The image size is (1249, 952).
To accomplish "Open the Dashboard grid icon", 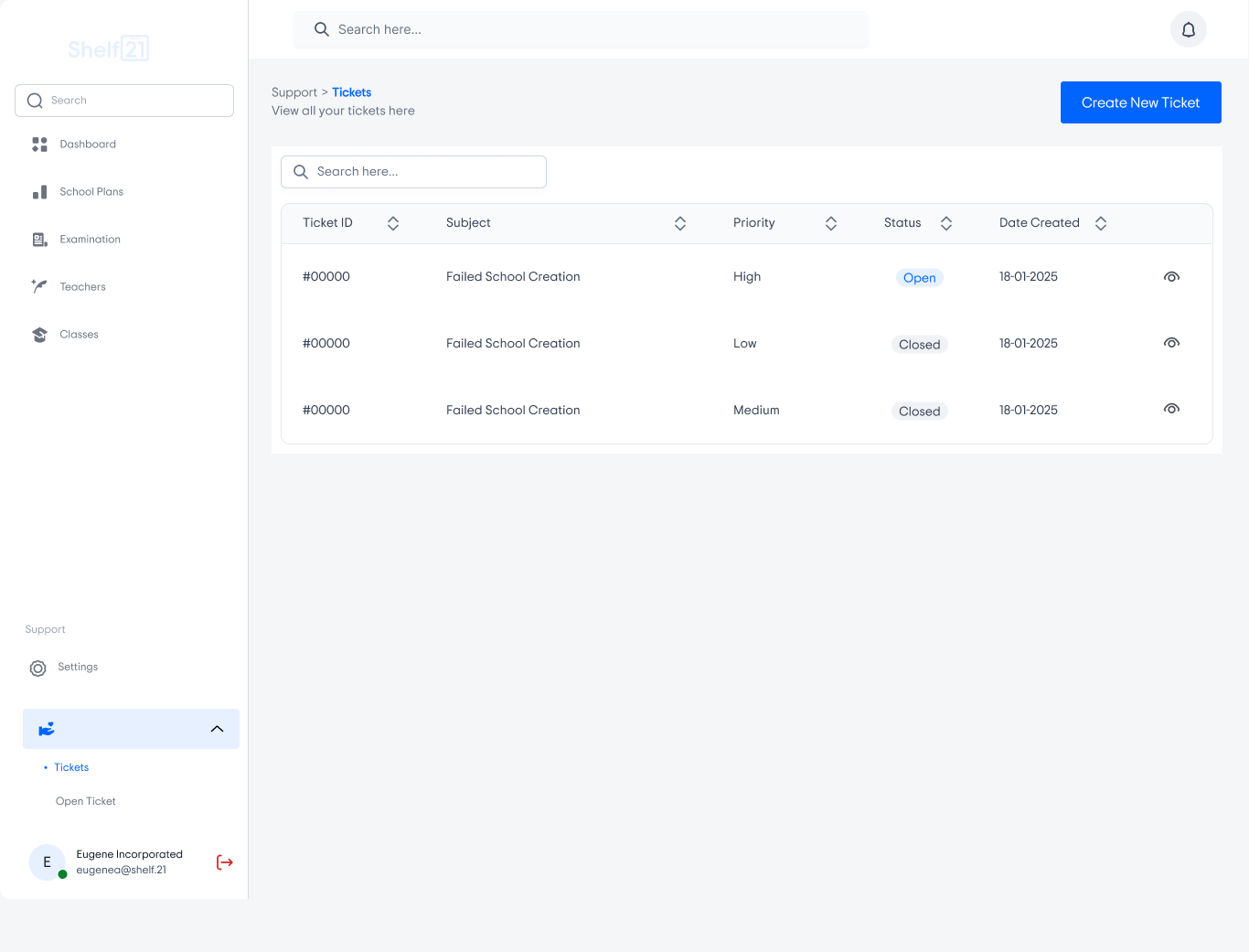I will (x=39, y=144).
